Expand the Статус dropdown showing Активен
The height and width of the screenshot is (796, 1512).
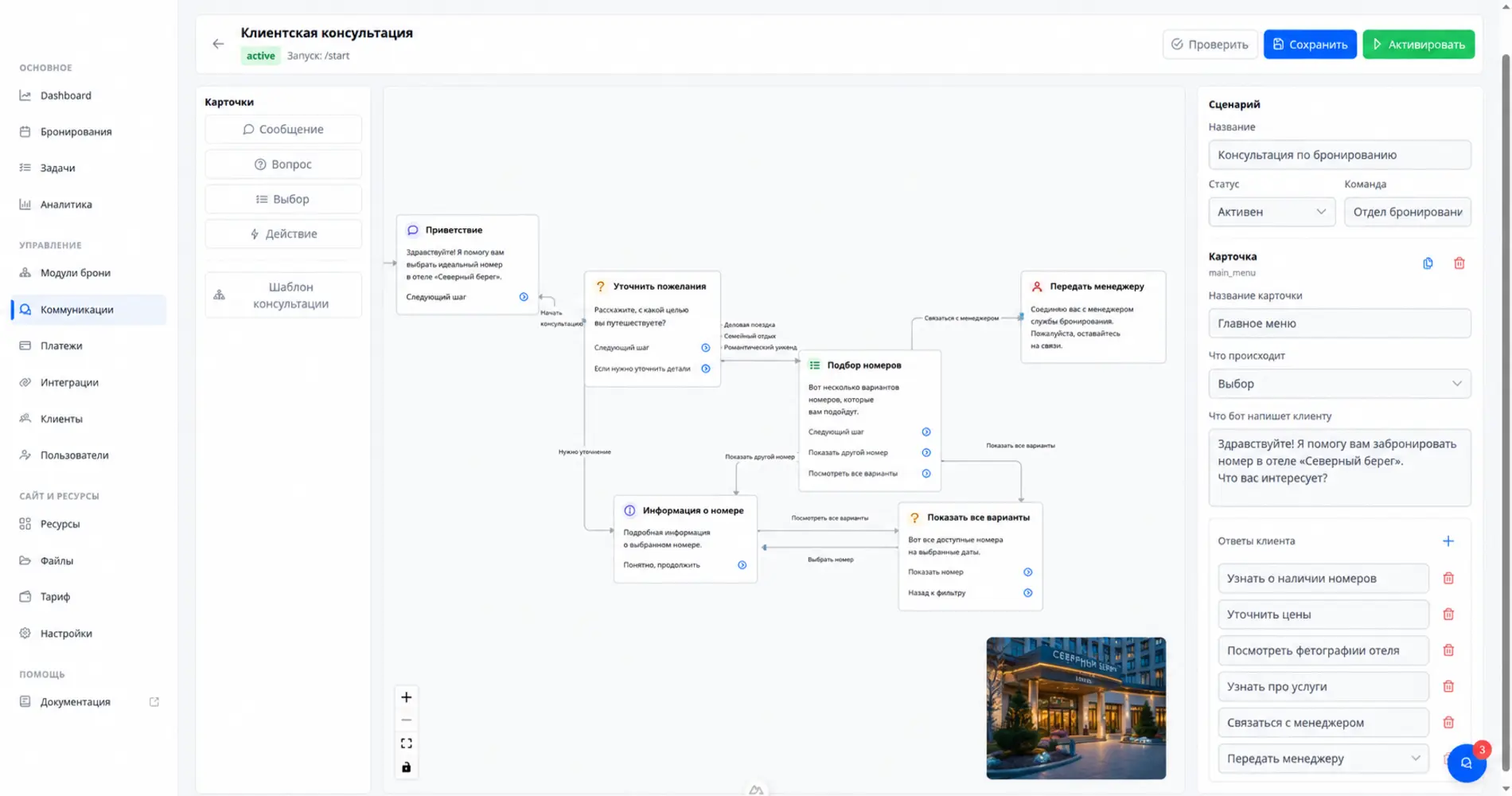(1272, 212)
